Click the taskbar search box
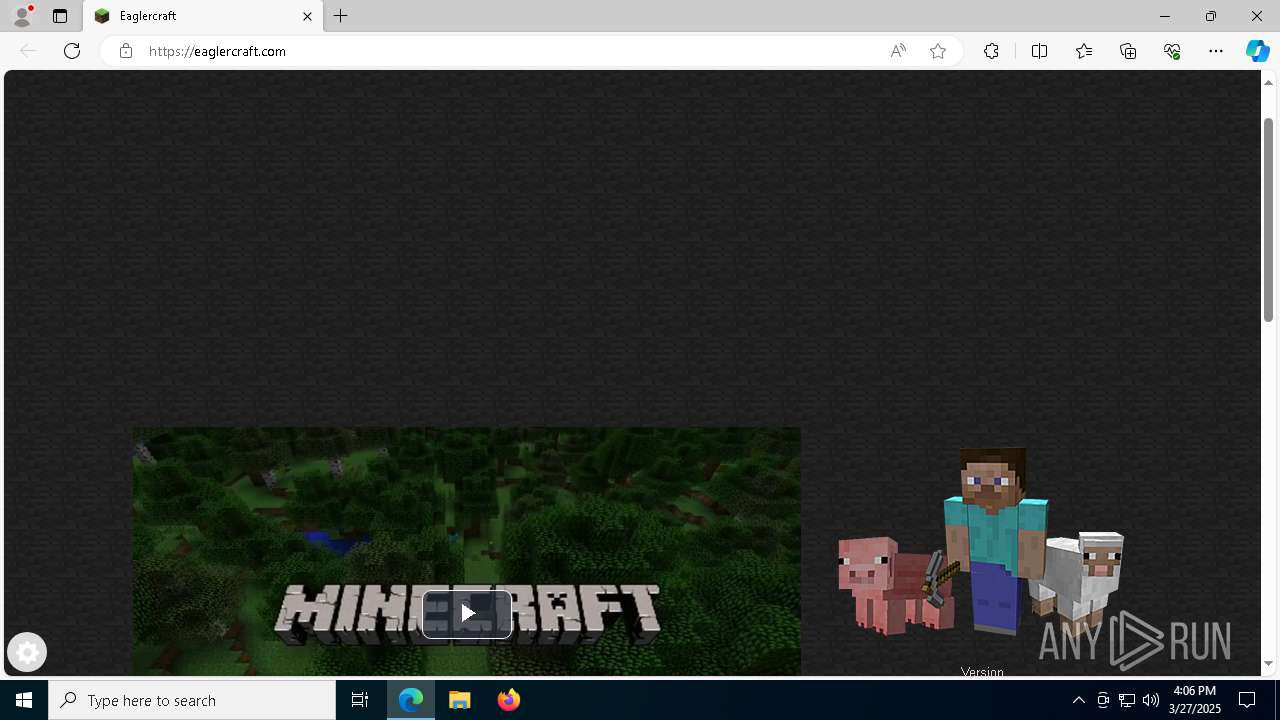 [192, 700]
